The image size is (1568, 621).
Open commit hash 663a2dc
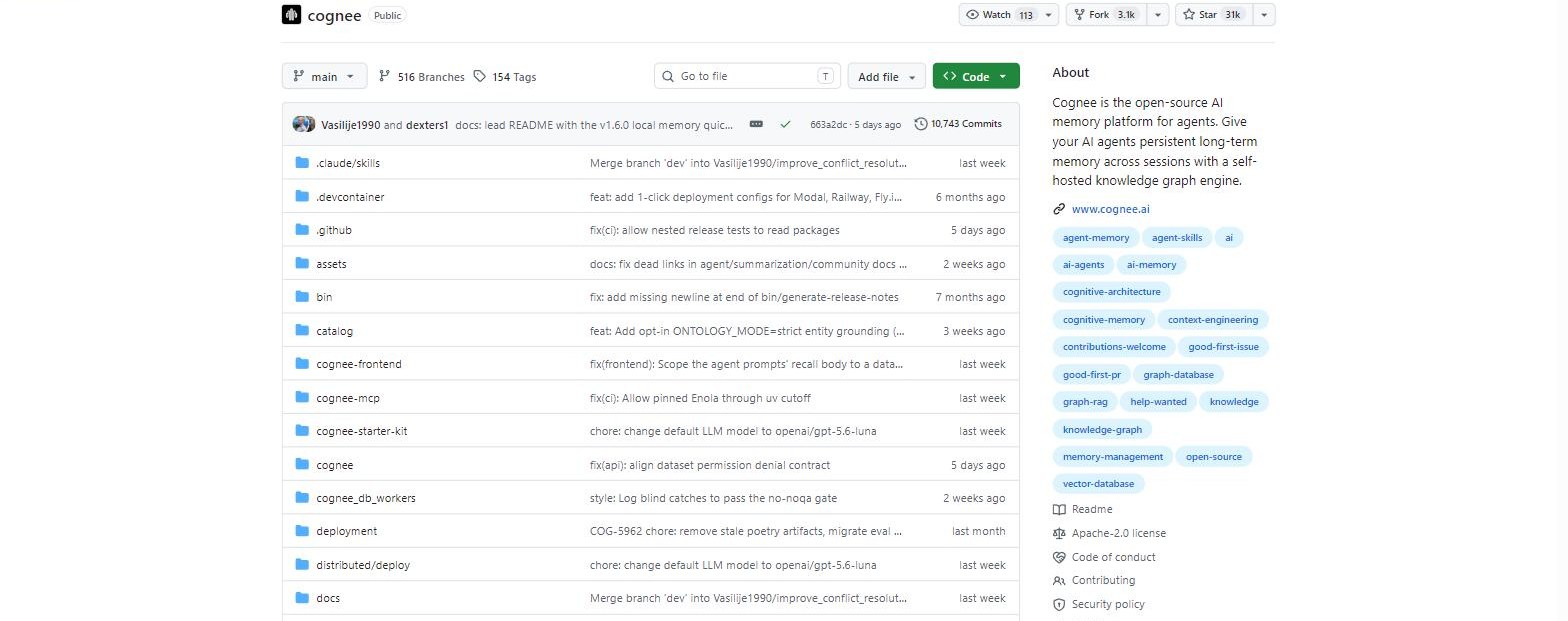829,125
